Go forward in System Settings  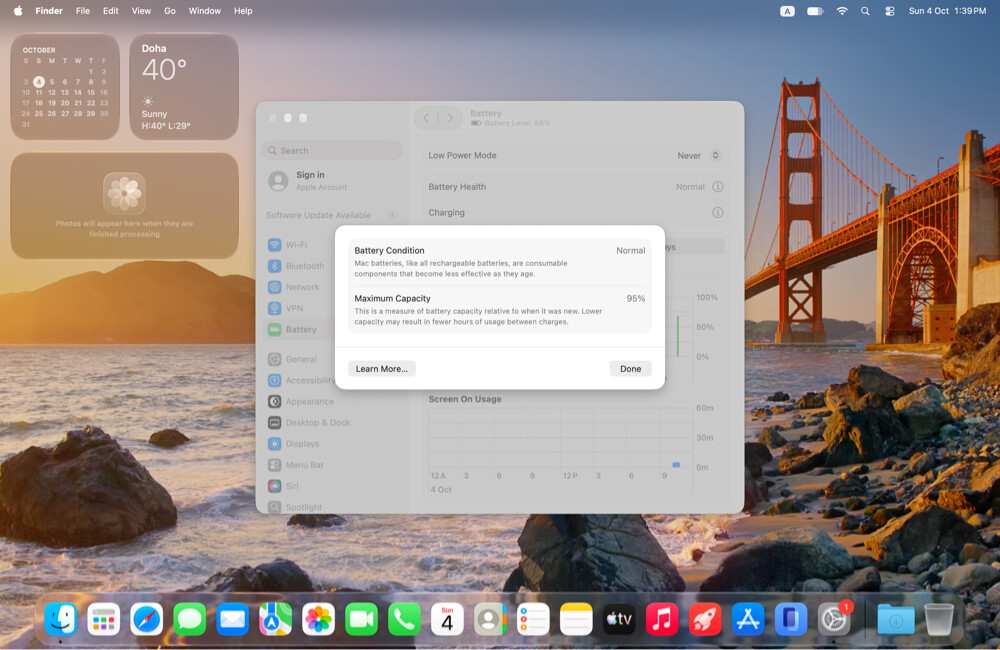pyautogui.click(x=450, y=118)
